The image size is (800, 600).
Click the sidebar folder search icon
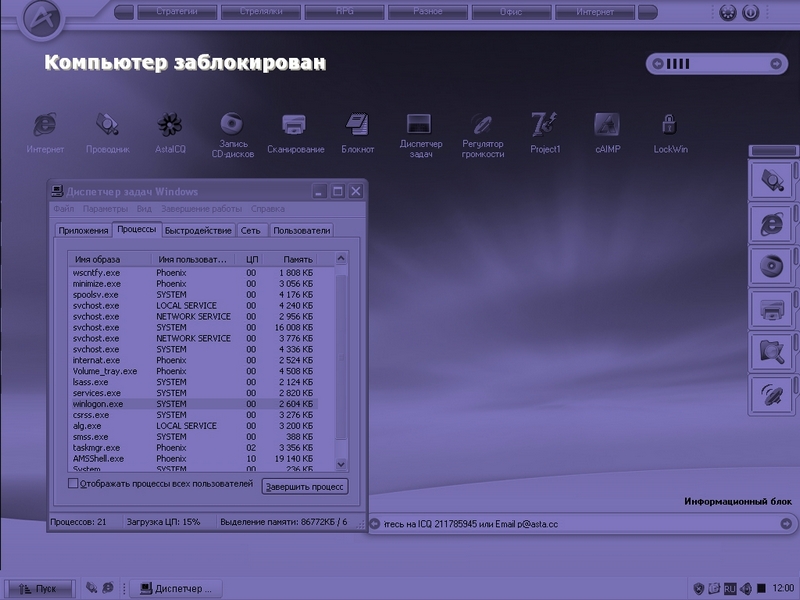tap(772, 352)
